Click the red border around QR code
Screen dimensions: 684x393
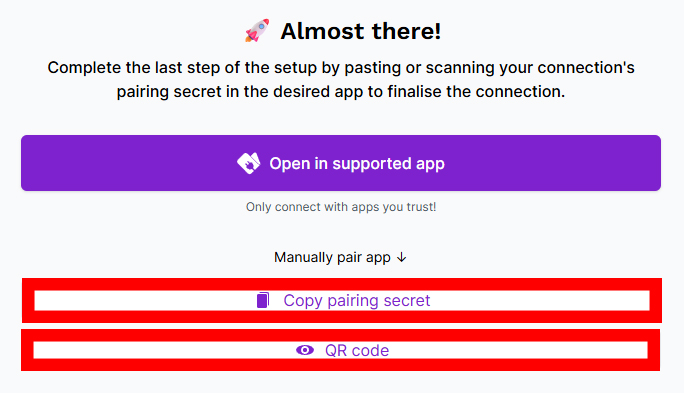pyautogui.click(x=340, y=335)
